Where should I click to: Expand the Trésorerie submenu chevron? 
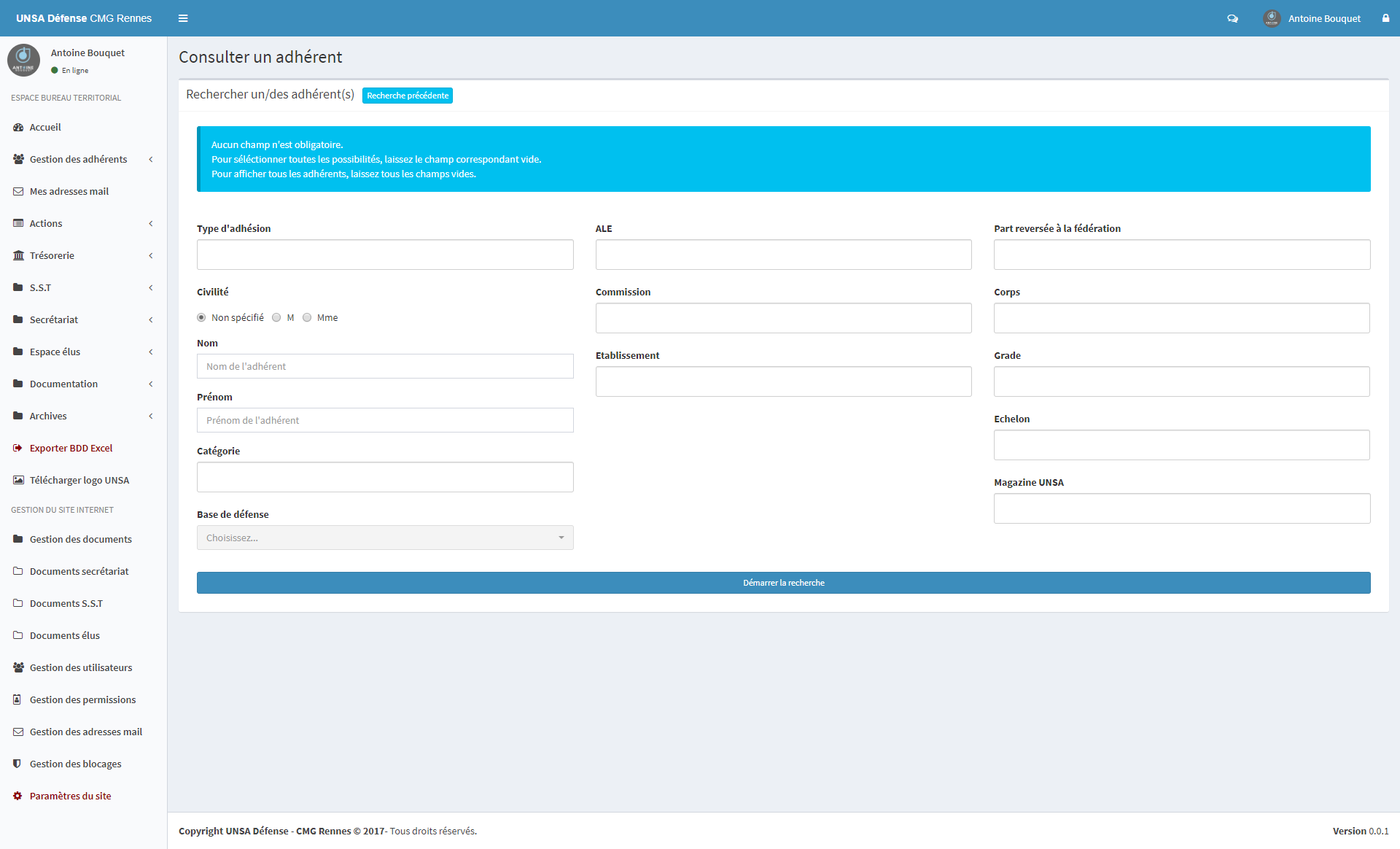click(151, 255)
